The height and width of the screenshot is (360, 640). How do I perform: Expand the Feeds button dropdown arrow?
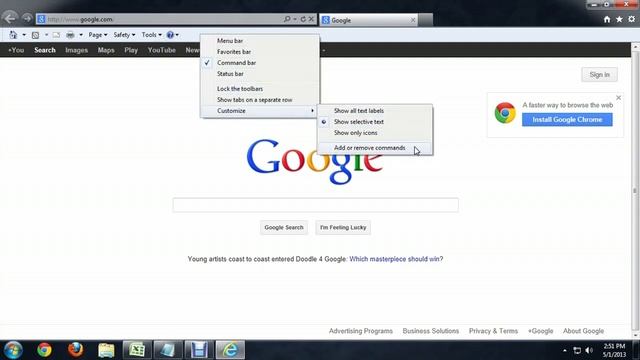(x=46, y=35)
